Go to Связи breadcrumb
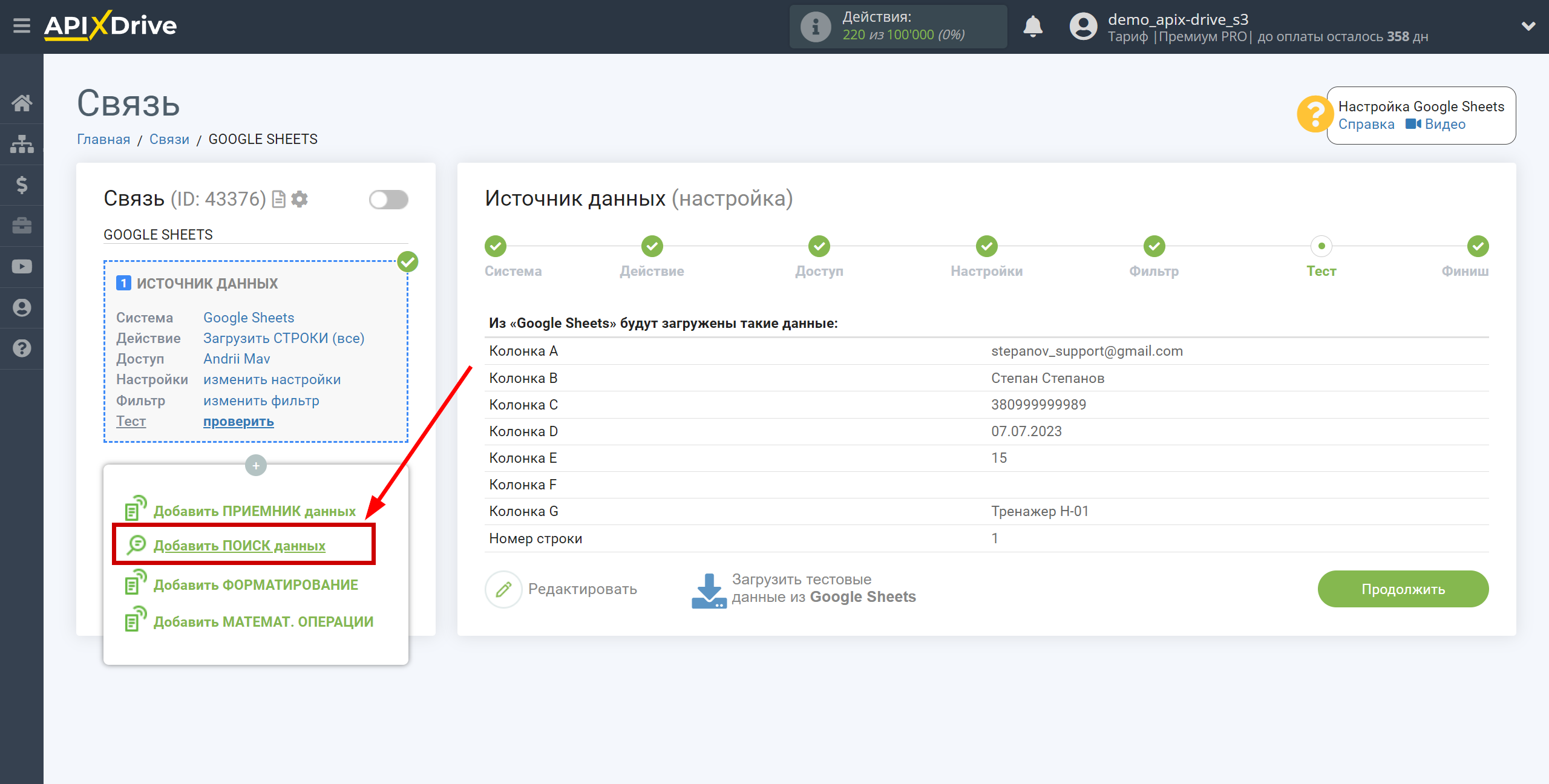The width and height of the screenshot is (1549, 784). (x=169, y=139)
